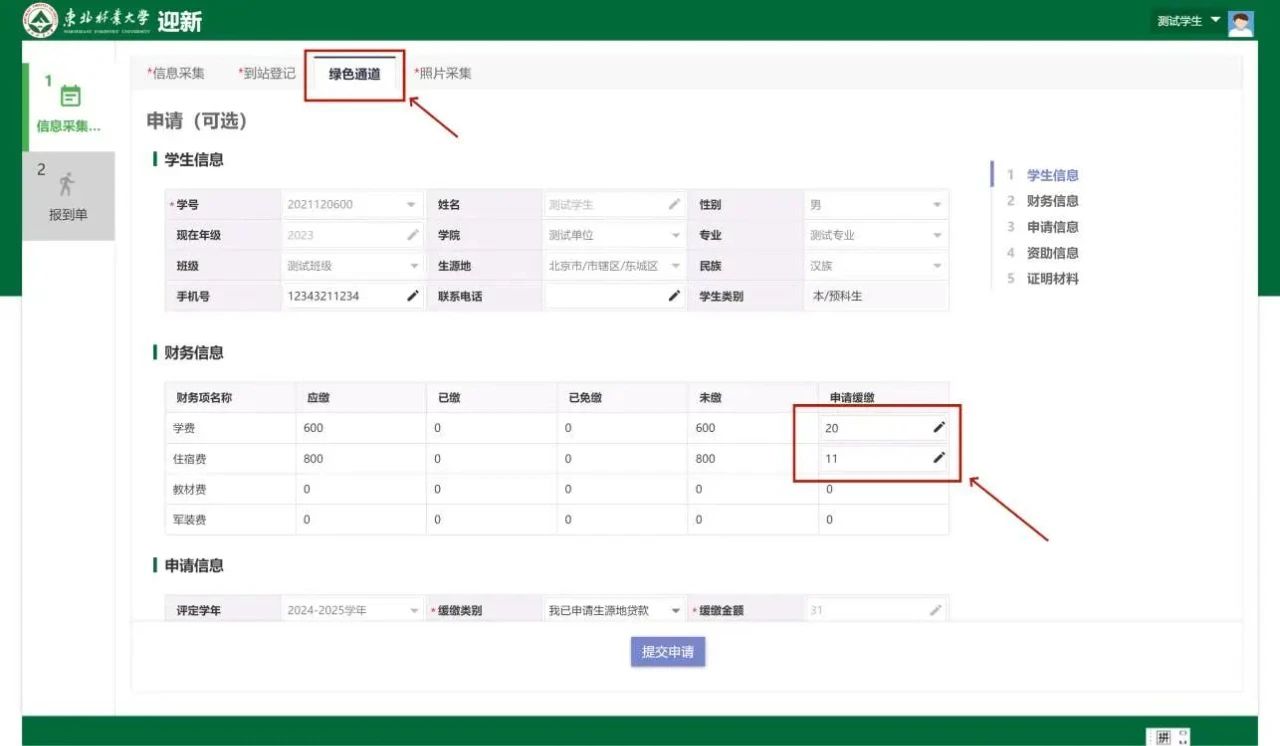
Task: Click the 提交申请 submit button
Action: click(668, 651)
